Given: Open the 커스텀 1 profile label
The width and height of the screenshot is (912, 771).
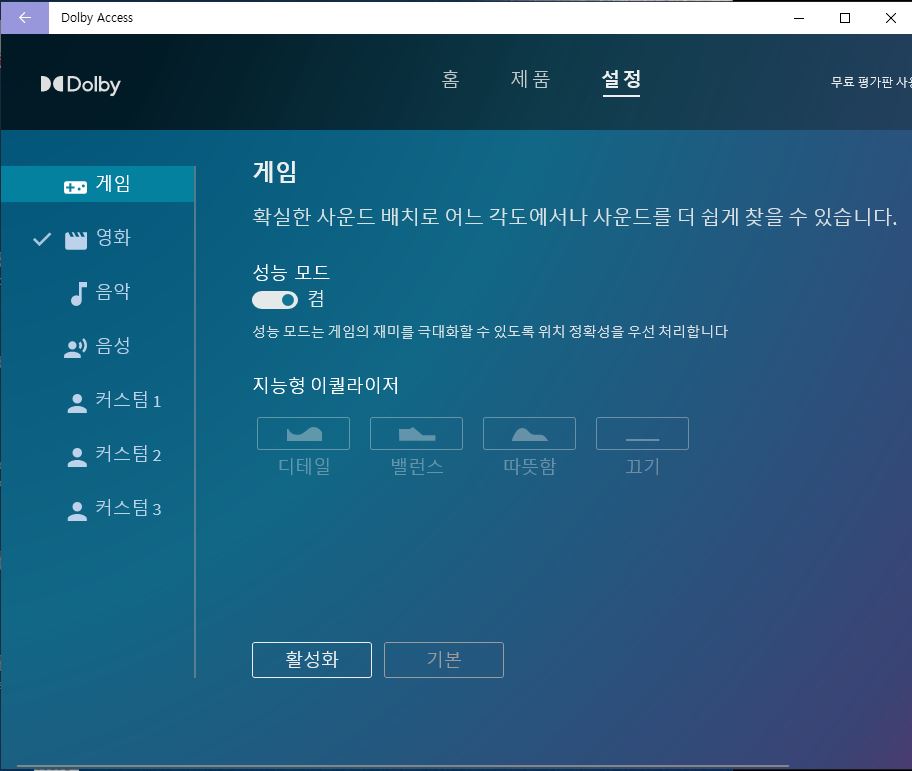Looking at the screenshot, I should point(128,400).
